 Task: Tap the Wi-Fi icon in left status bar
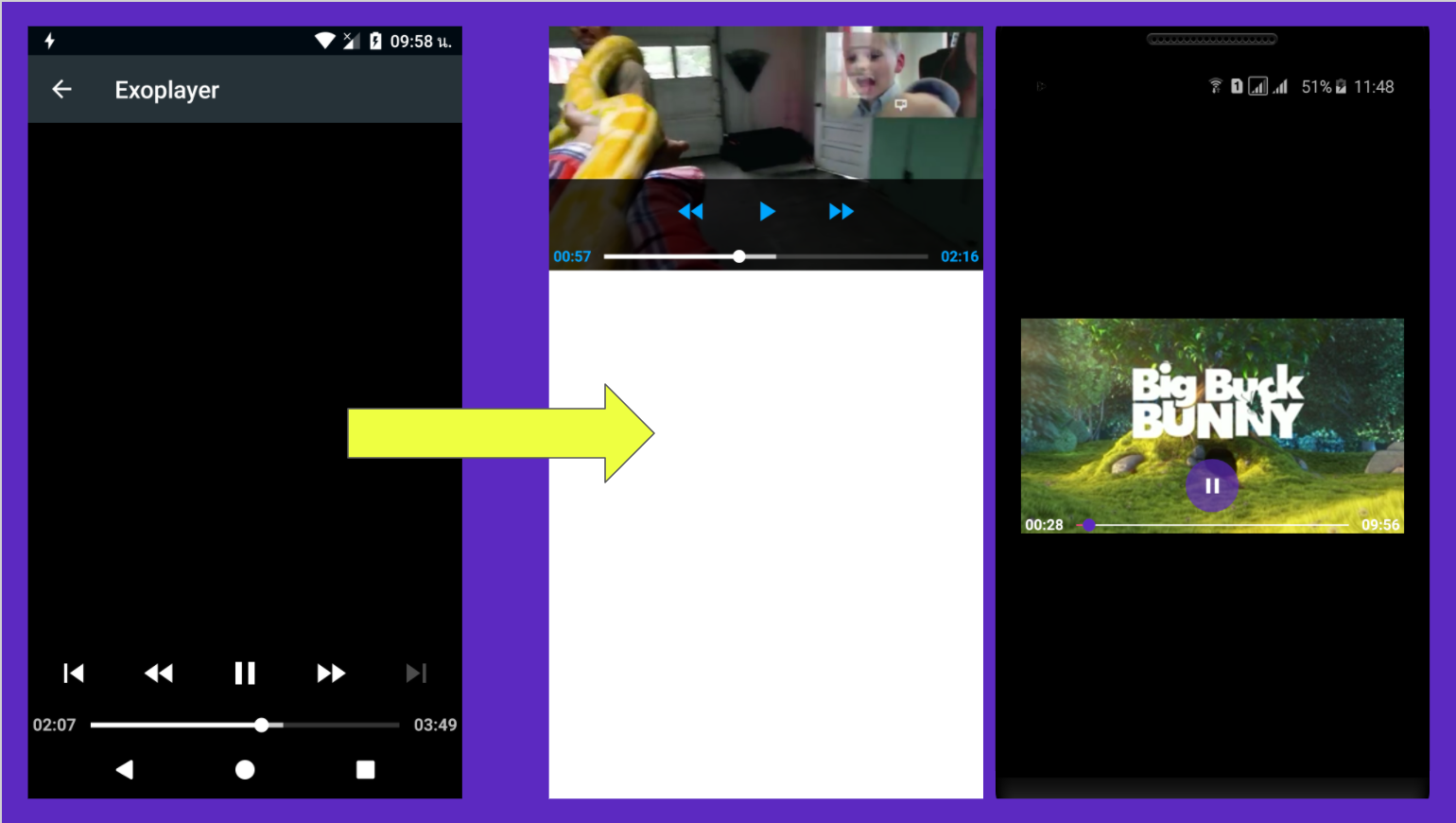(x=325, y=41)
